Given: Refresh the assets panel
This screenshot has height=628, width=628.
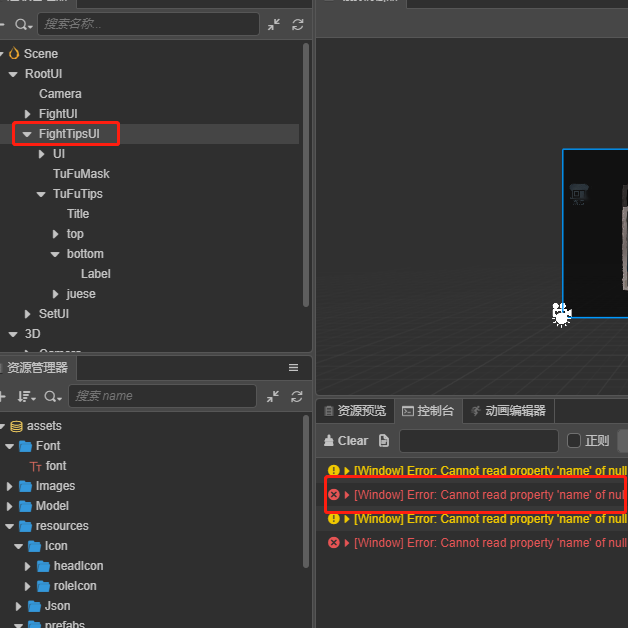Looking at the screenshot, I should point(297,397).
